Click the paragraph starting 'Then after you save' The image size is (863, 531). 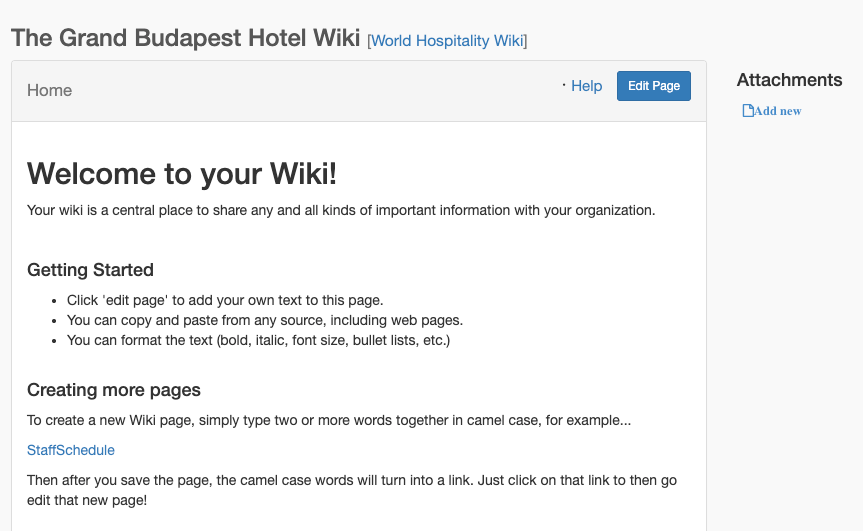[x=352, y=490]
